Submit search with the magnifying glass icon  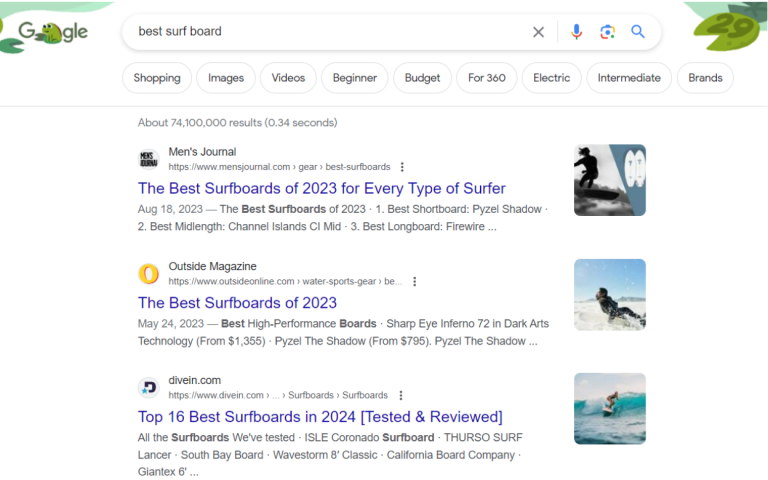[x=638, y=31]
